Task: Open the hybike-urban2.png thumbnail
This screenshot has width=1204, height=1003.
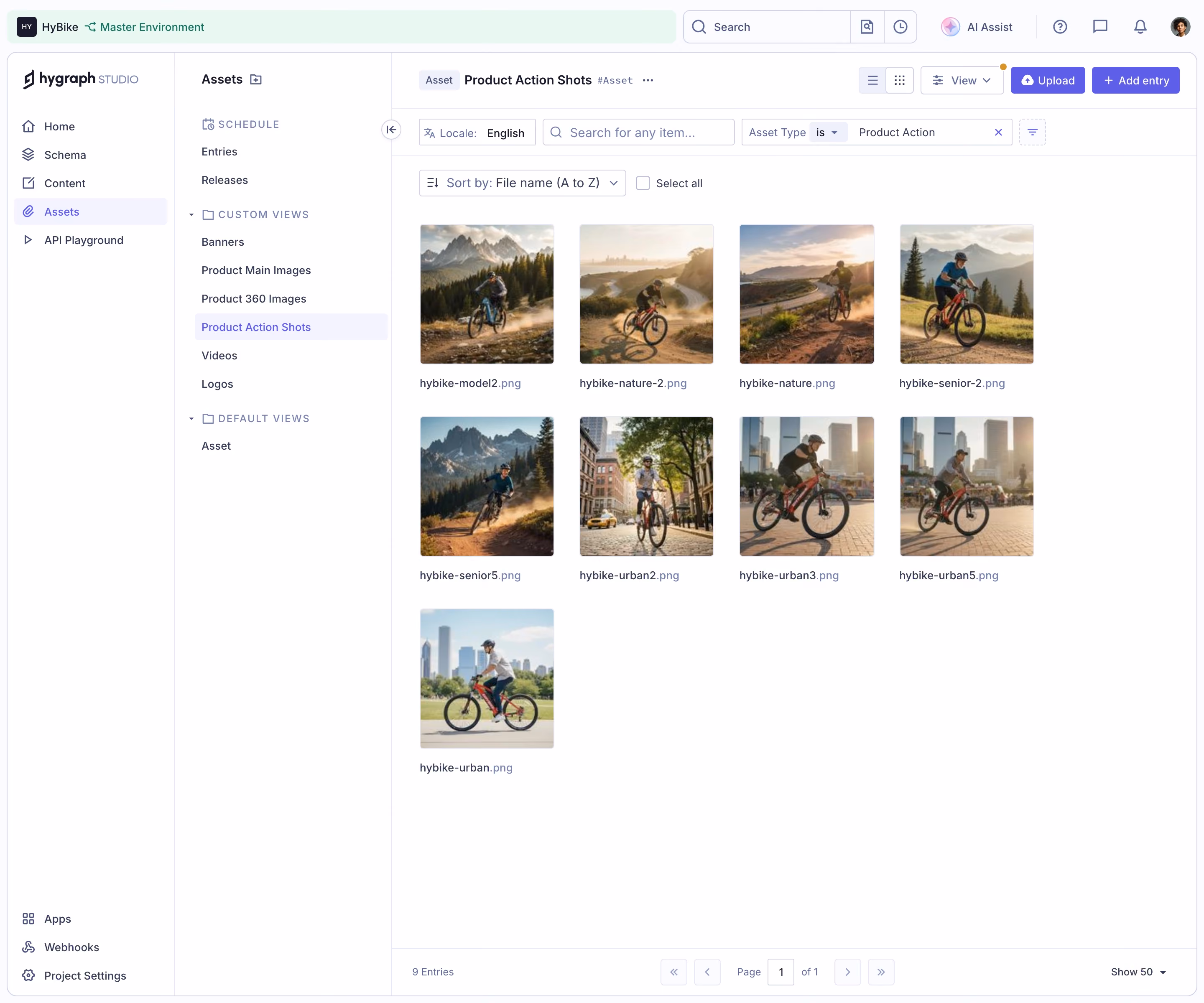Action: point(646,486)
